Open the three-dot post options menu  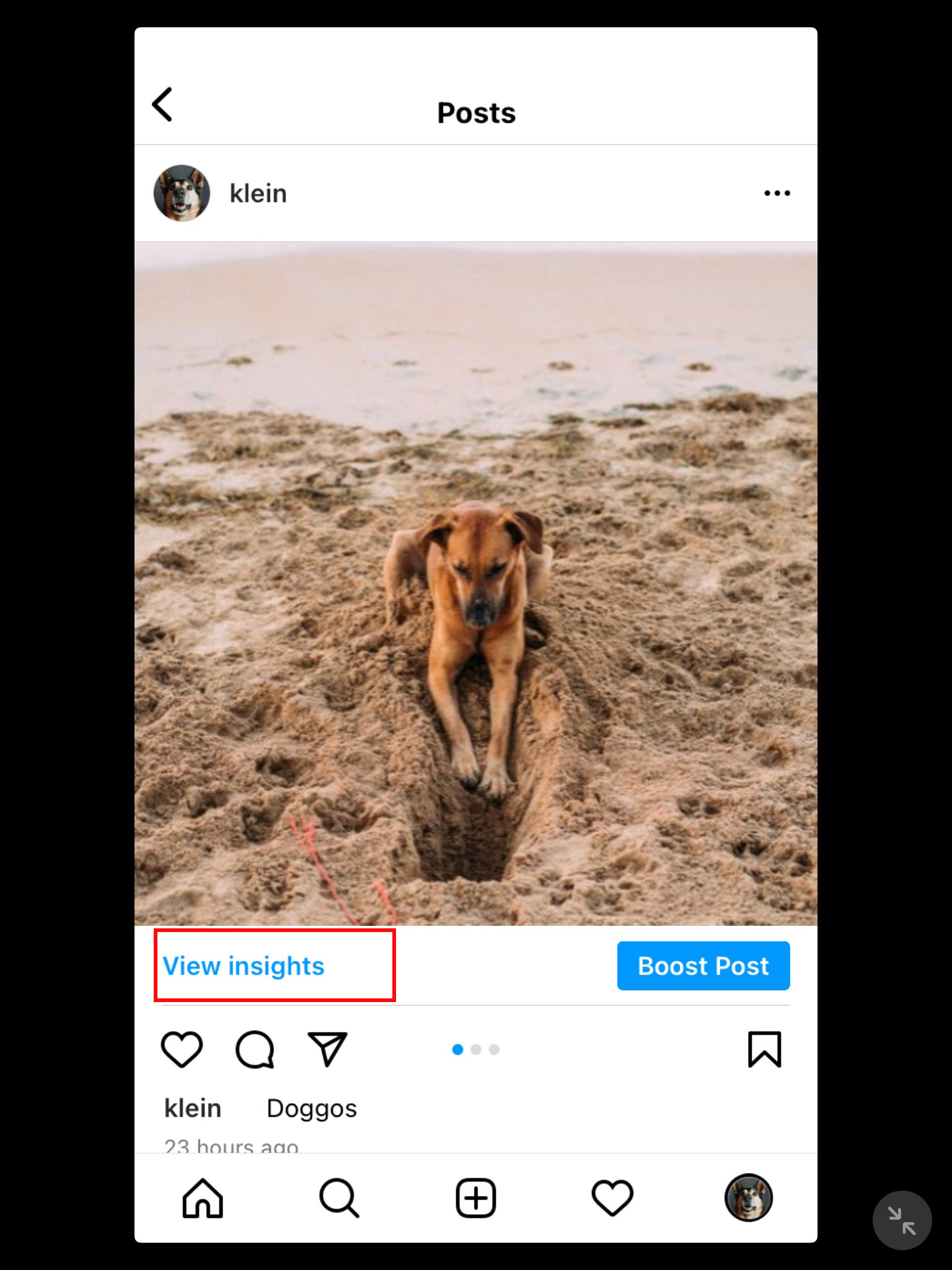point(777,193)
